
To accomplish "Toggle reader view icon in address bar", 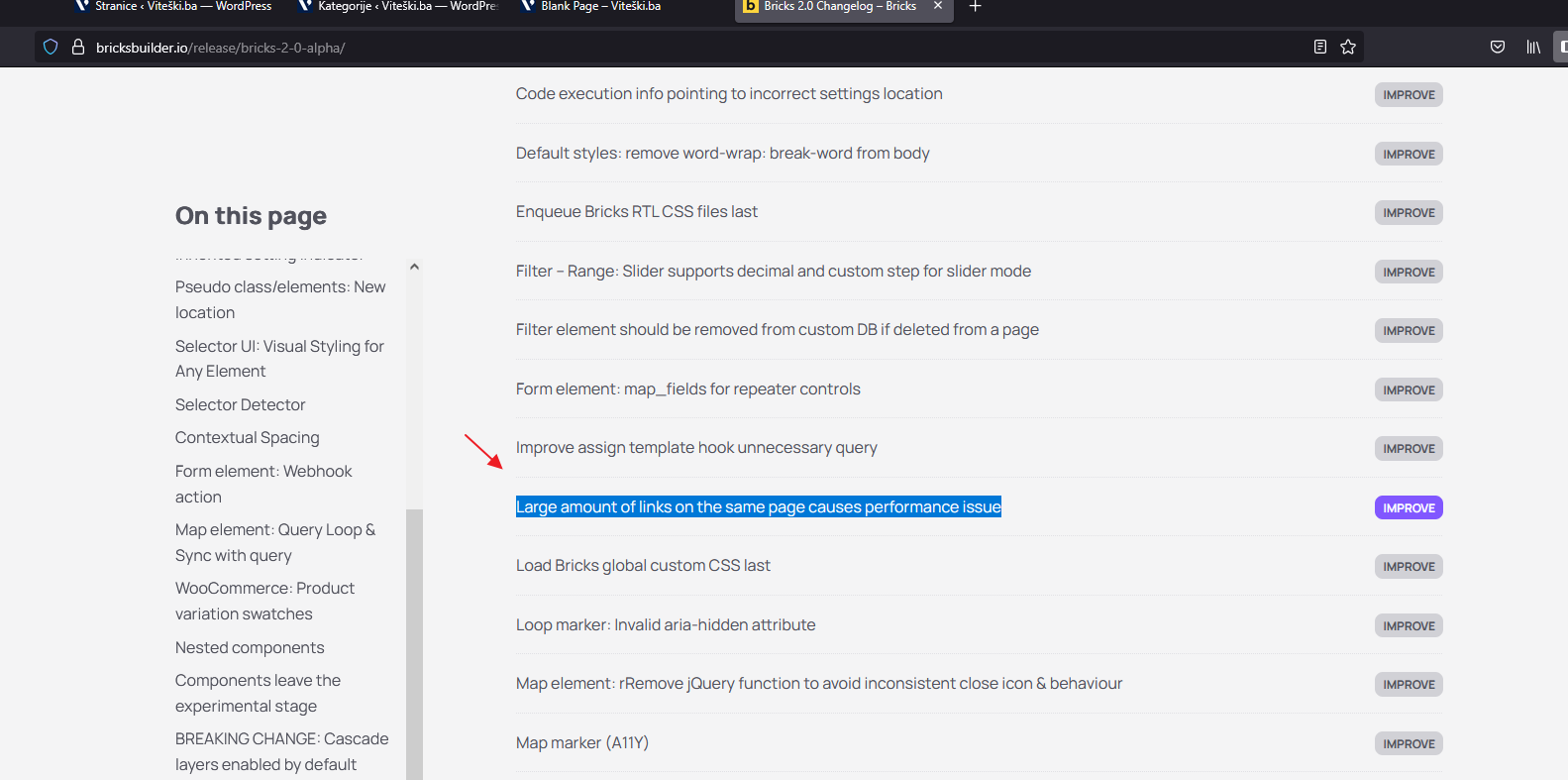I will coord(1319,47).
